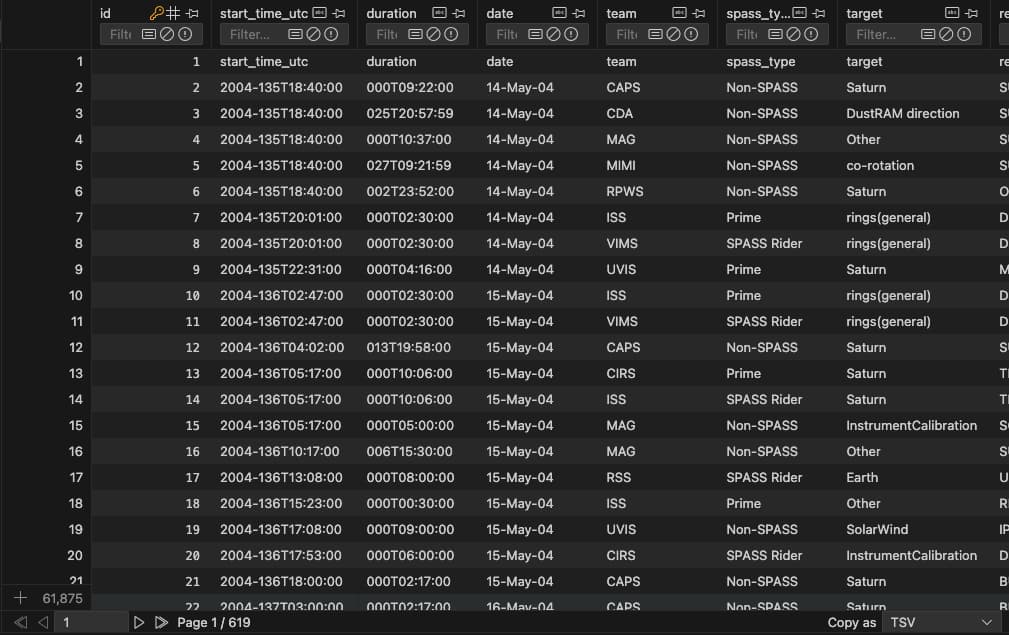This screenshot has width=1009, height=635.
Task: Pin the start_time_utc column
Action: point(341,13)
